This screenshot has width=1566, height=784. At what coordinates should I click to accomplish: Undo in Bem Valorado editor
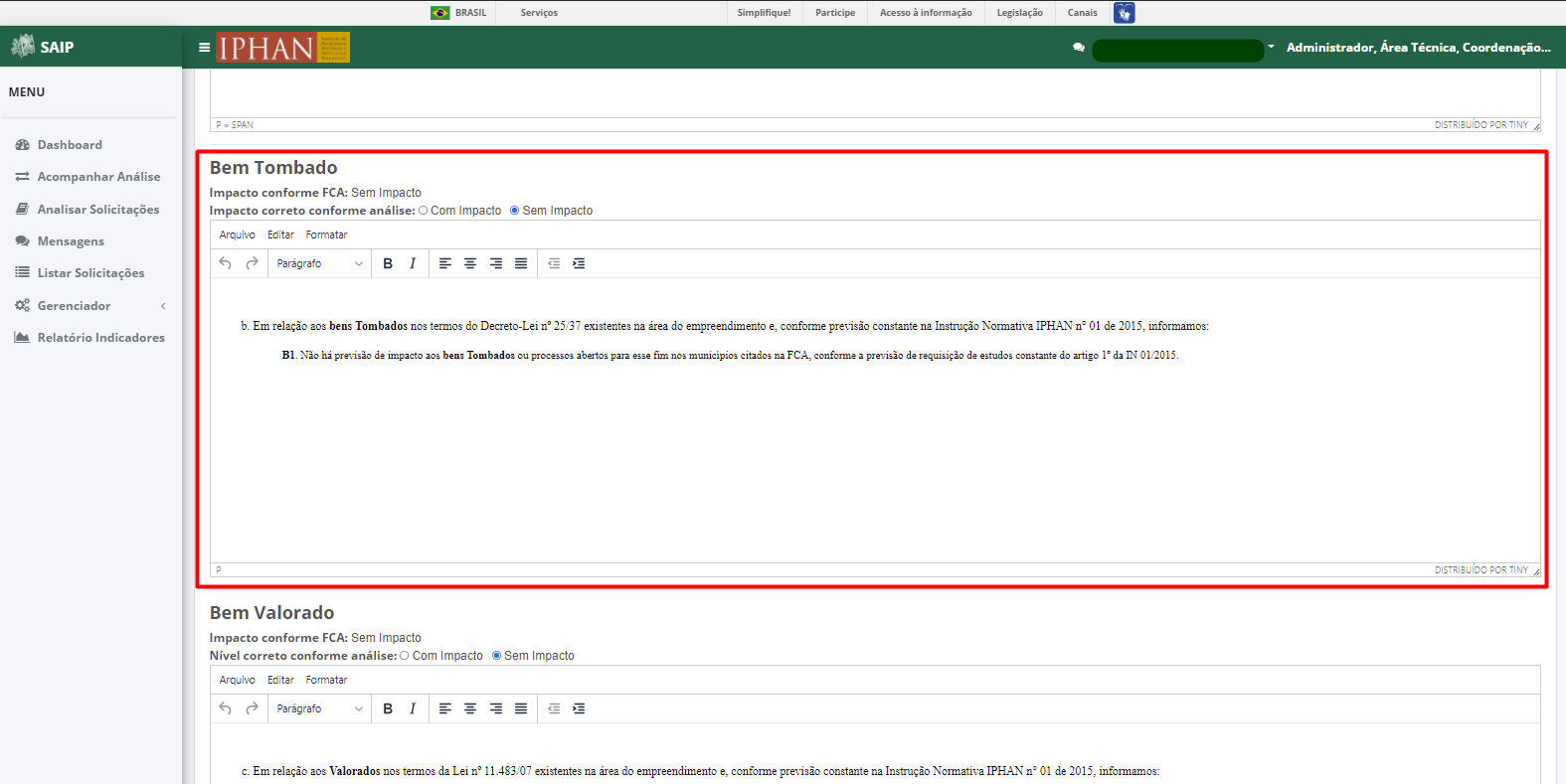coord(226,708)
